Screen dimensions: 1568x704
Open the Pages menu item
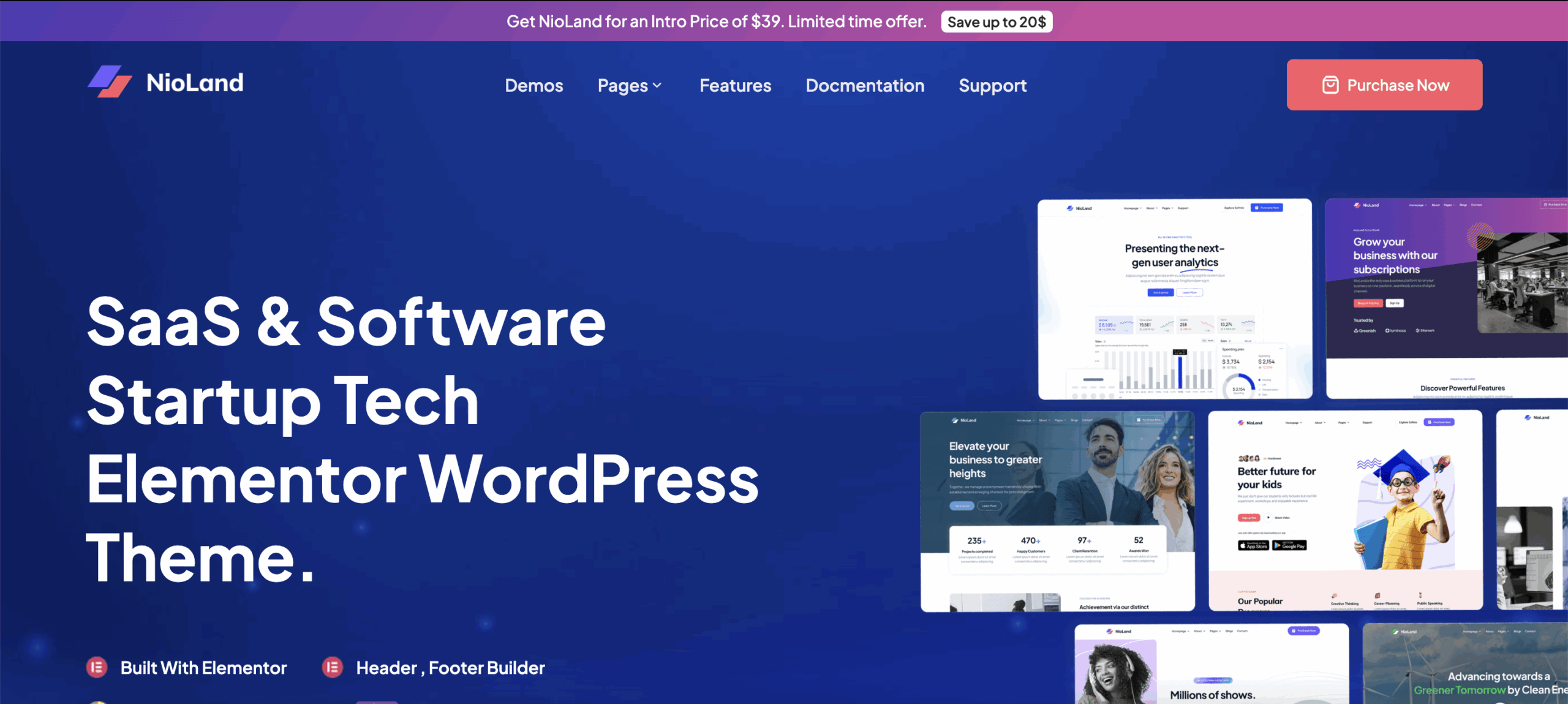tap(622, 86)
